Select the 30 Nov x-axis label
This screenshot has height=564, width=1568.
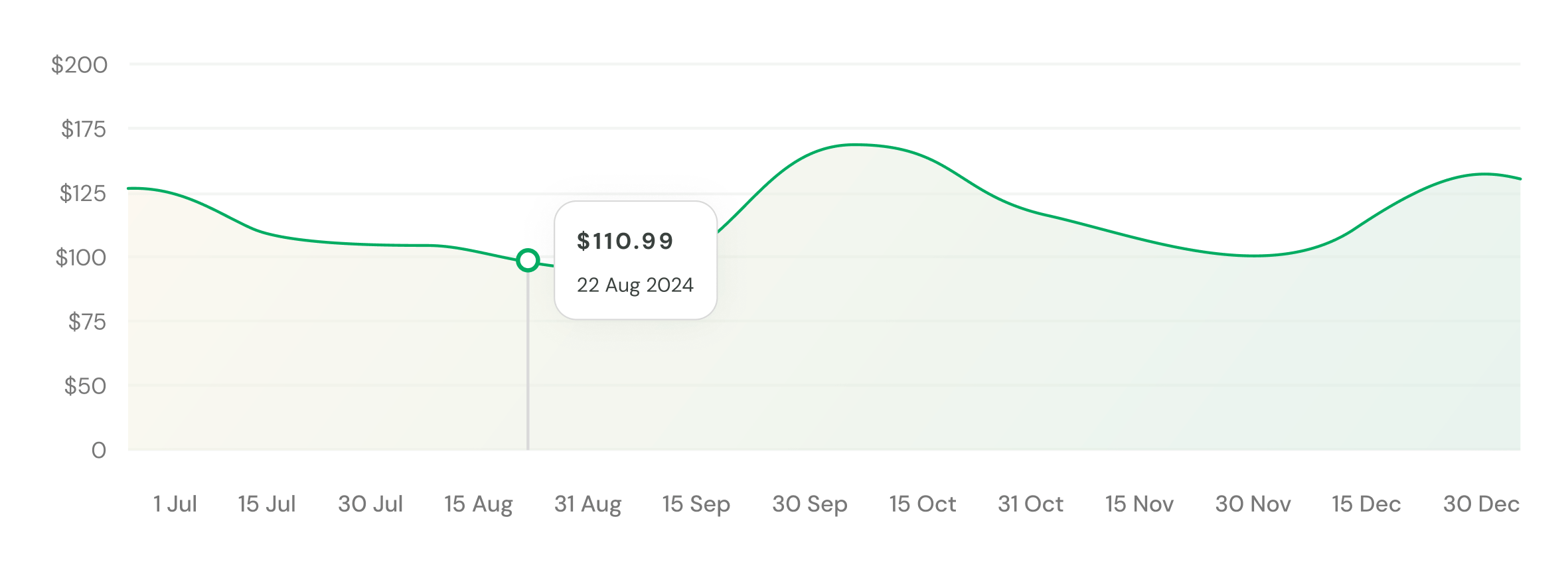point(1253,504)
